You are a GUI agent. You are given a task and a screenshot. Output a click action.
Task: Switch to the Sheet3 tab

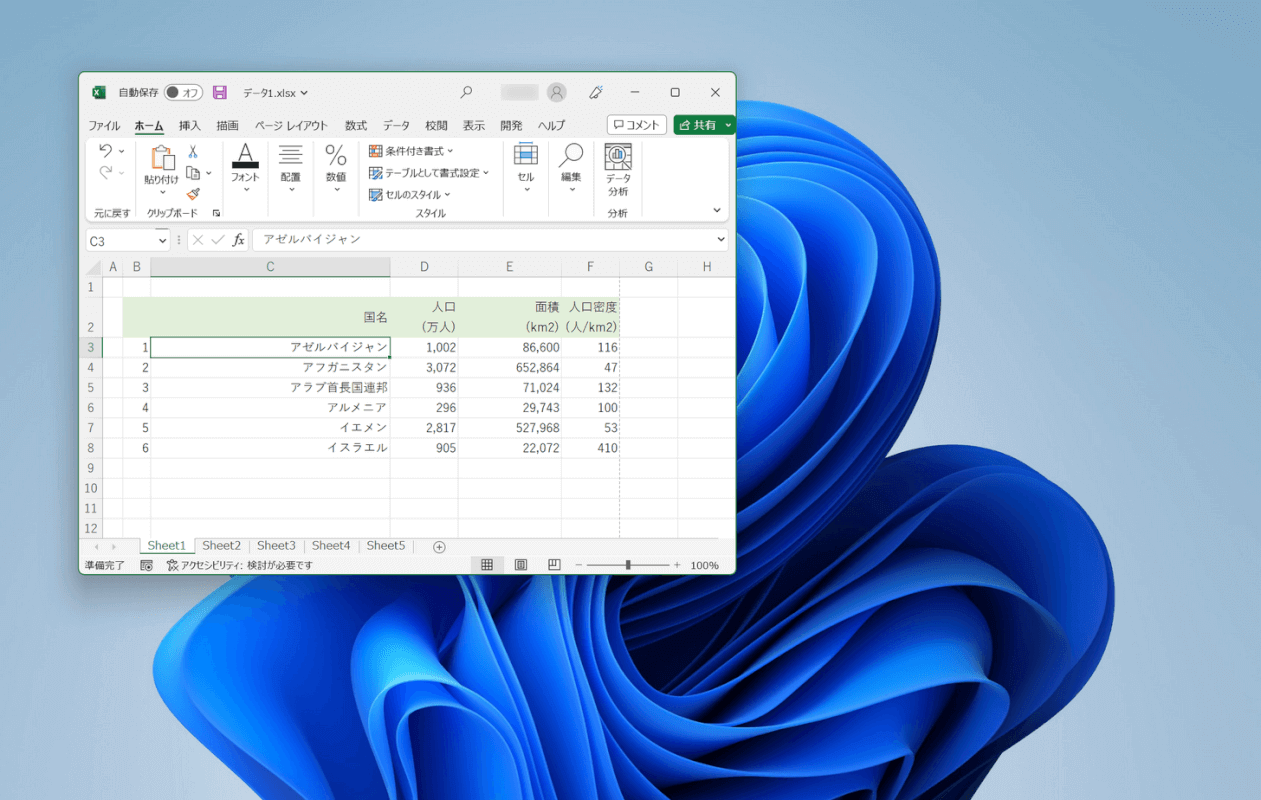click(276, 546)
